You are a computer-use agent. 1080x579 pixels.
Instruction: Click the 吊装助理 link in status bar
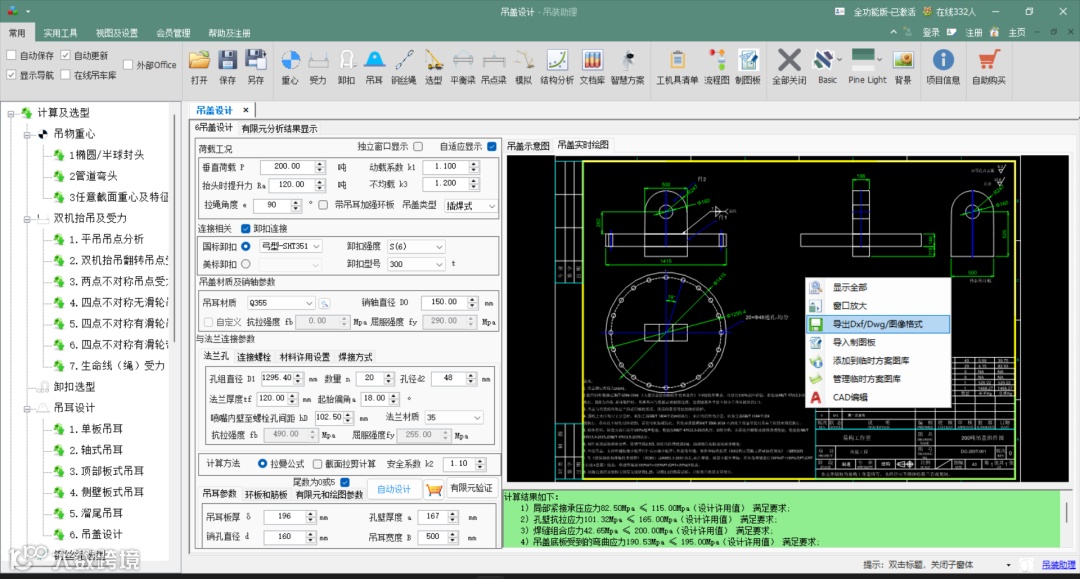[1058, 565]
